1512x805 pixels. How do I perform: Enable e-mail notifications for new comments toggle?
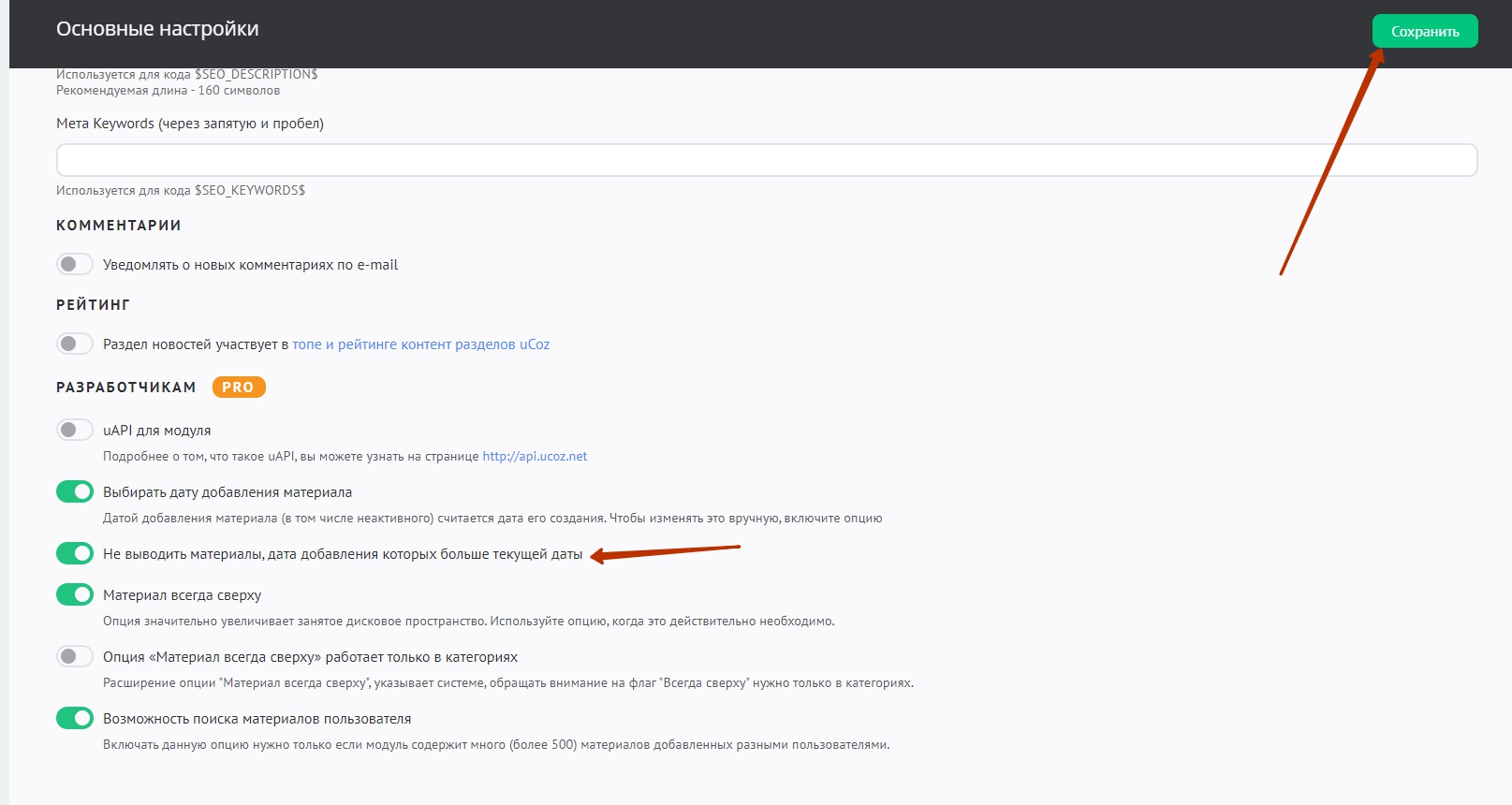pyautogui.click(x=75, y=265)
